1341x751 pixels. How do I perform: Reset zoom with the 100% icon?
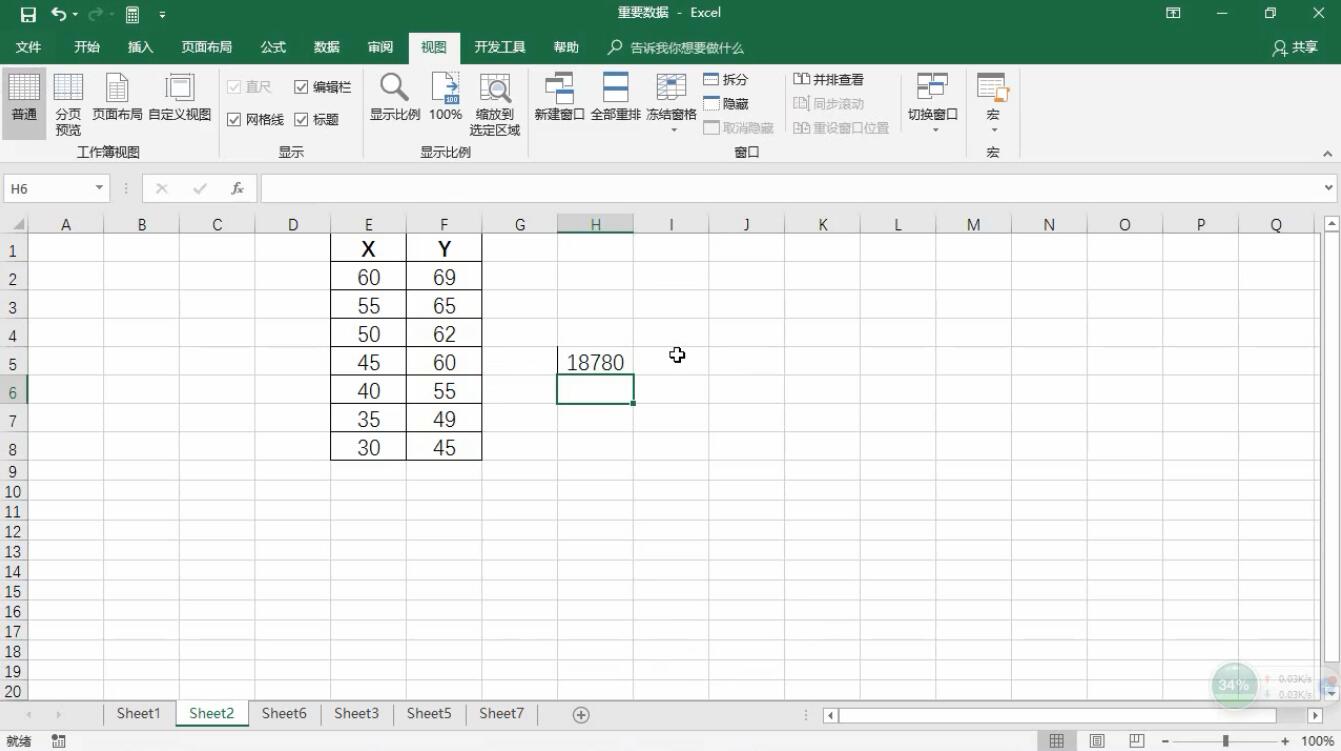[x=445, y=98]
